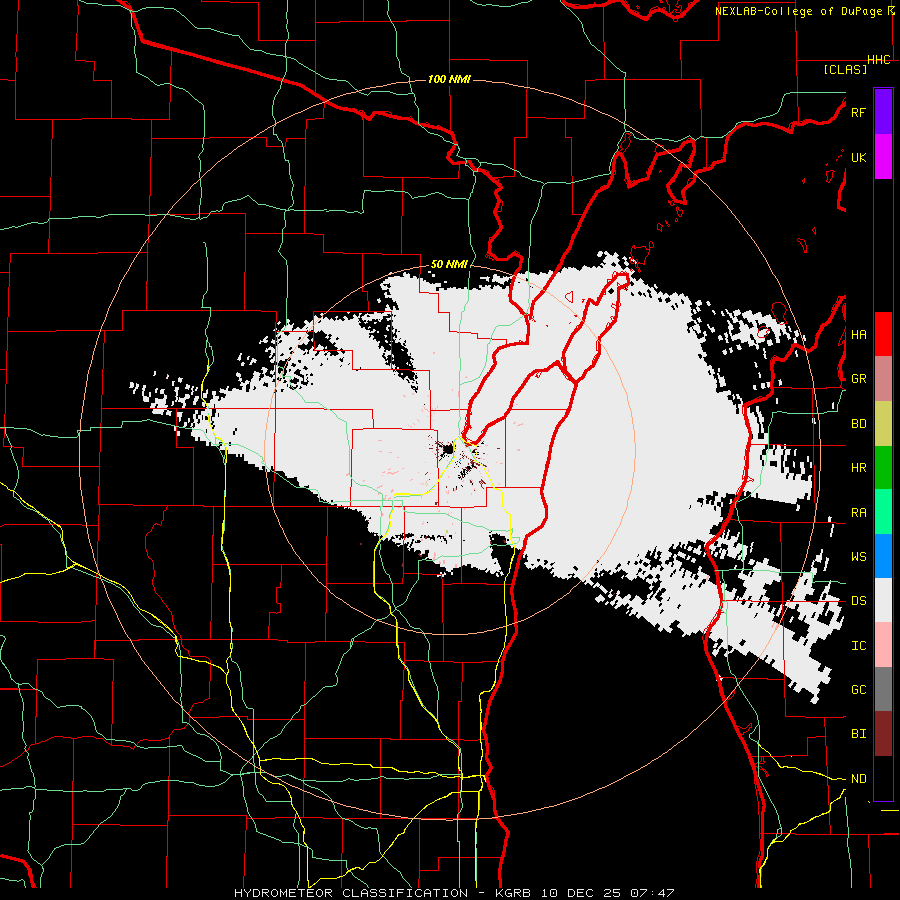
Task: Click the ND legend label
Action: coord(858,779)
